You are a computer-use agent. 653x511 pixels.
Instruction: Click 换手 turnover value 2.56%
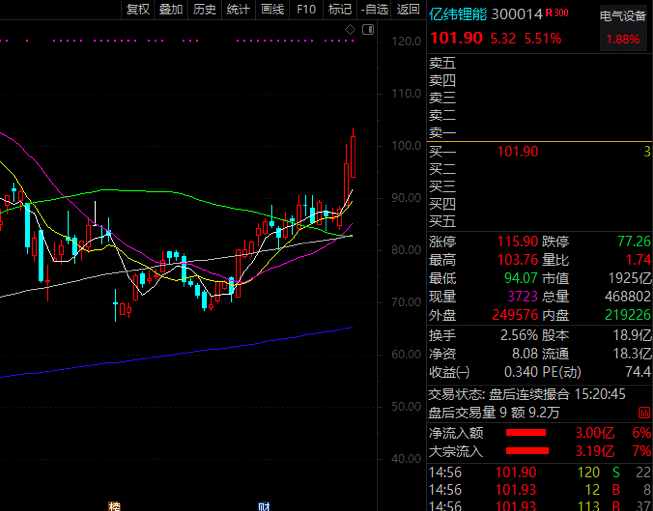coord(519,335)
